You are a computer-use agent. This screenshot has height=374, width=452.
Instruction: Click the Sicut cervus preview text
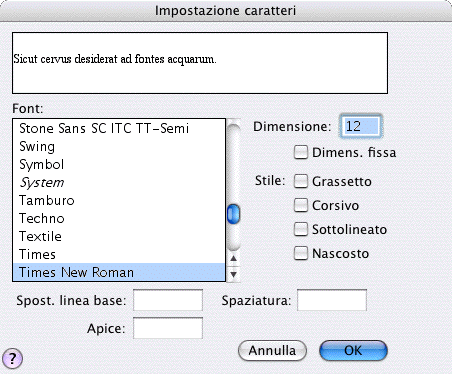click(115, 59)
